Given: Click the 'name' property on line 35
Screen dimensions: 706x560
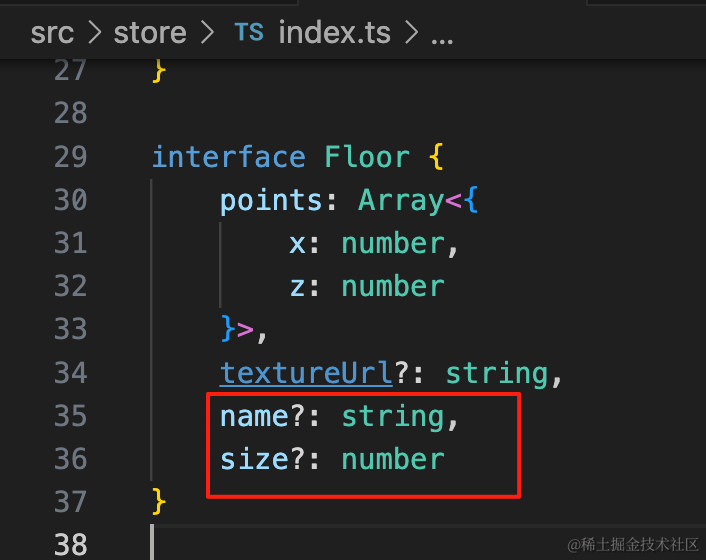Looking at the screenshot, I should point(254,417).
